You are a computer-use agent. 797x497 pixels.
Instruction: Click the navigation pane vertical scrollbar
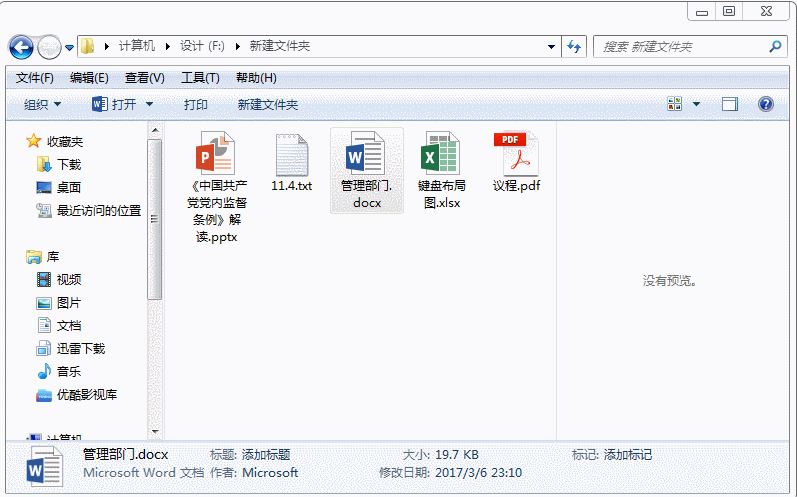pyautogui.click(x=154, y=220)
